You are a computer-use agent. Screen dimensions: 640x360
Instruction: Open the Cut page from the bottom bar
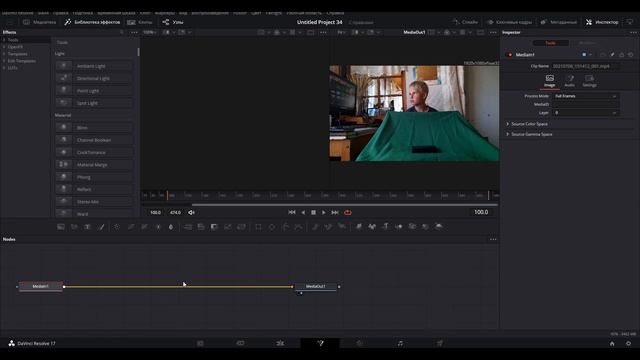click(x=240, y=343)
